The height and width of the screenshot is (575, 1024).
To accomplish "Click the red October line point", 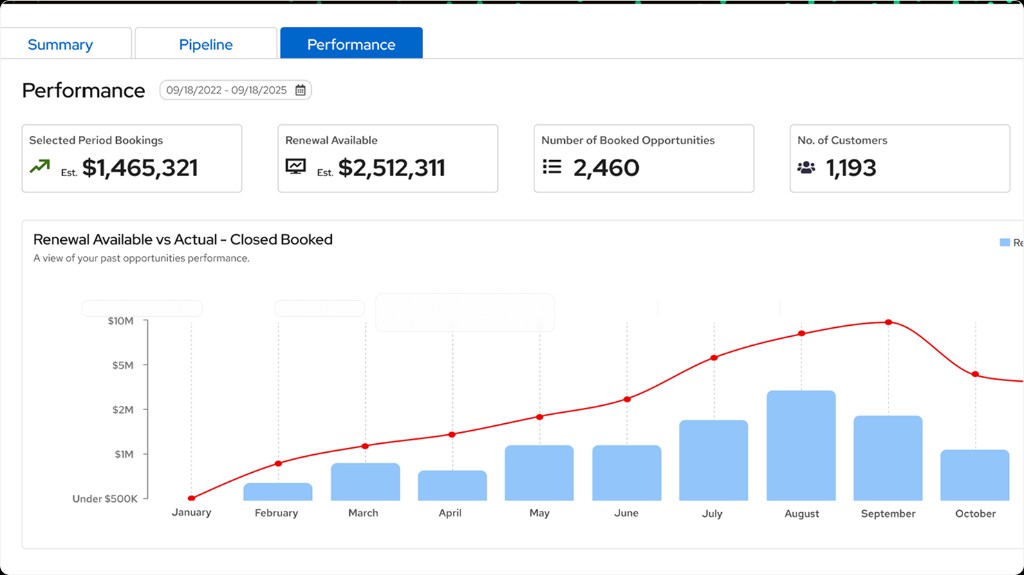I will pyautogui.click(x=975, y=374).
